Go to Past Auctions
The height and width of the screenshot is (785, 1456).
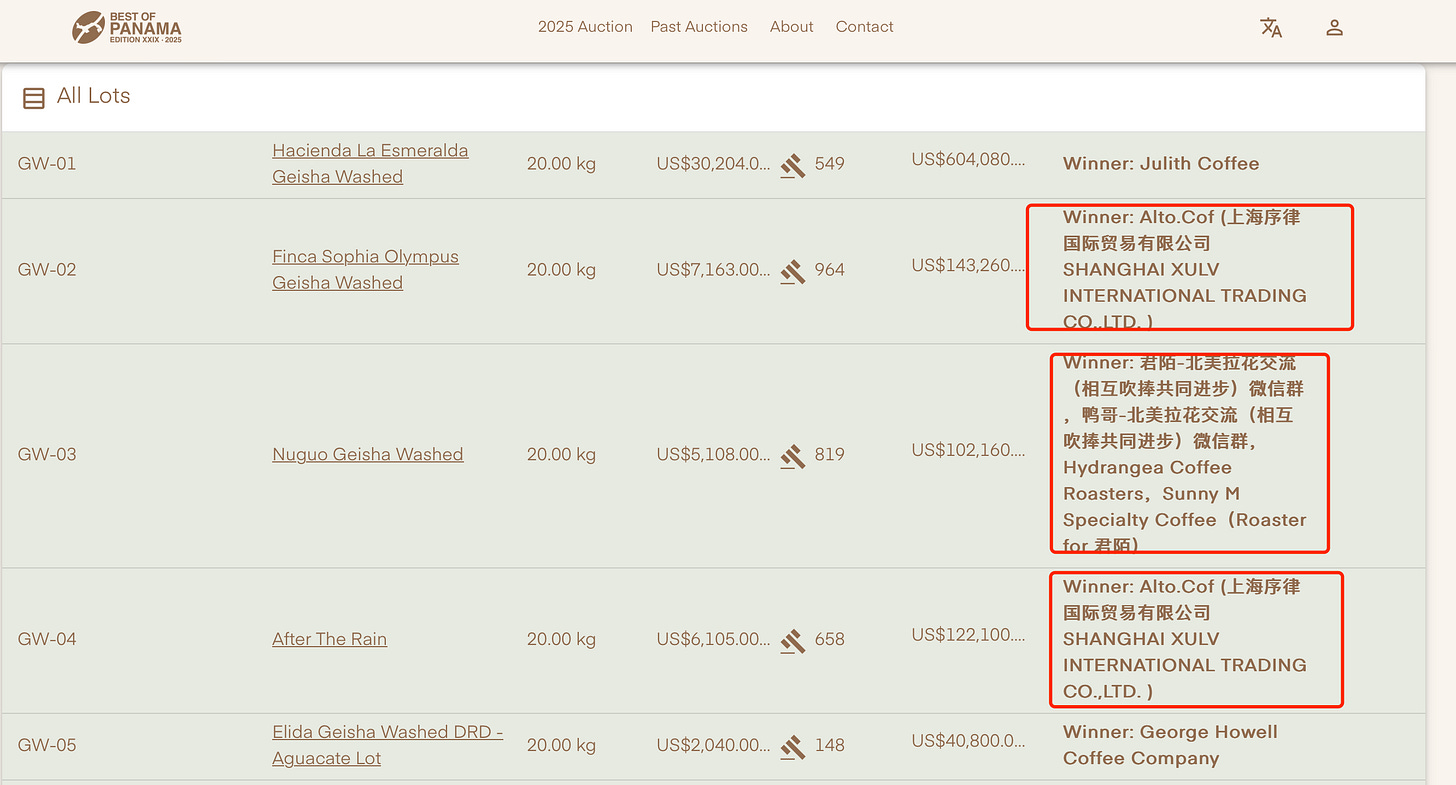699,27
